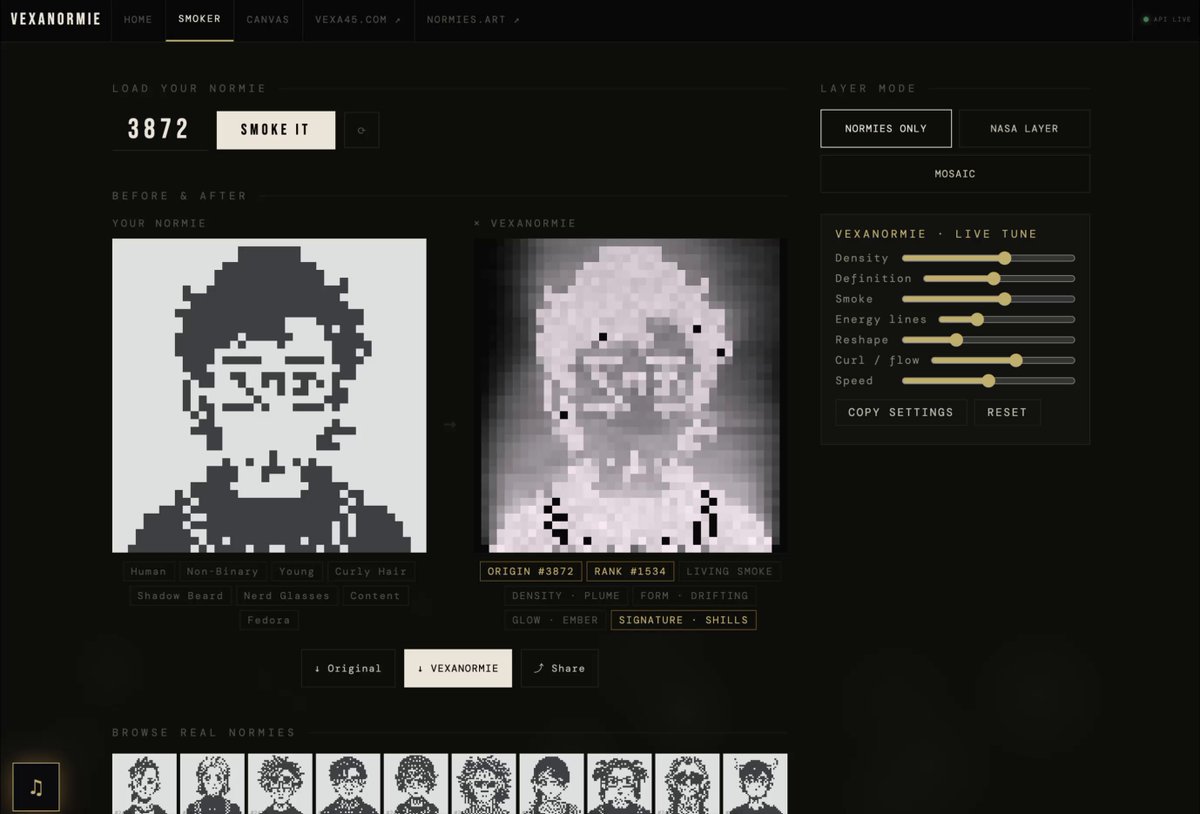Switch to the SMOKER tab
Viewport: 1200px width, 814px height.
[200, 19]
